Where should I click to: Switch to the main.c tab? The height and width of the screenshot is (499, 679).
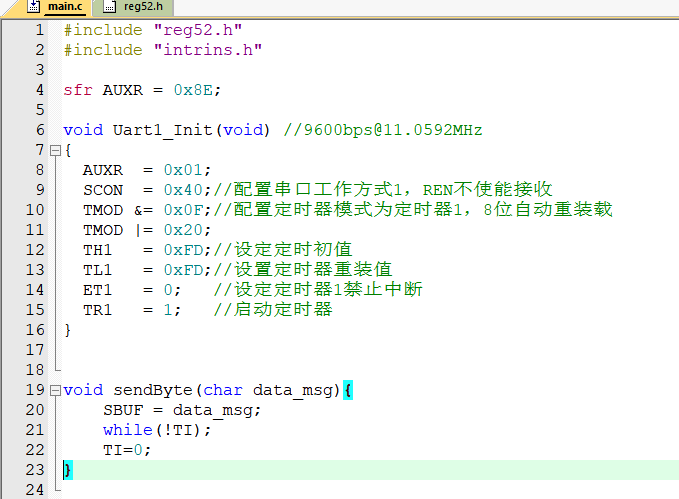coord(65,6)
